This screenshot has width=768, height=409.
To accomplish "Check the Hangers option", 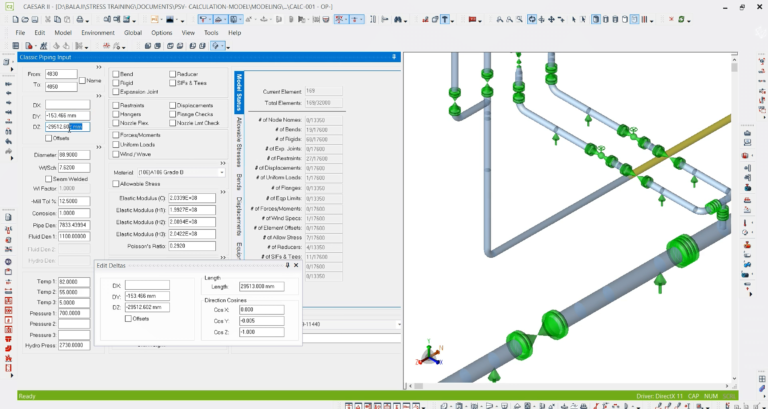I will click(x=116, y=114).
